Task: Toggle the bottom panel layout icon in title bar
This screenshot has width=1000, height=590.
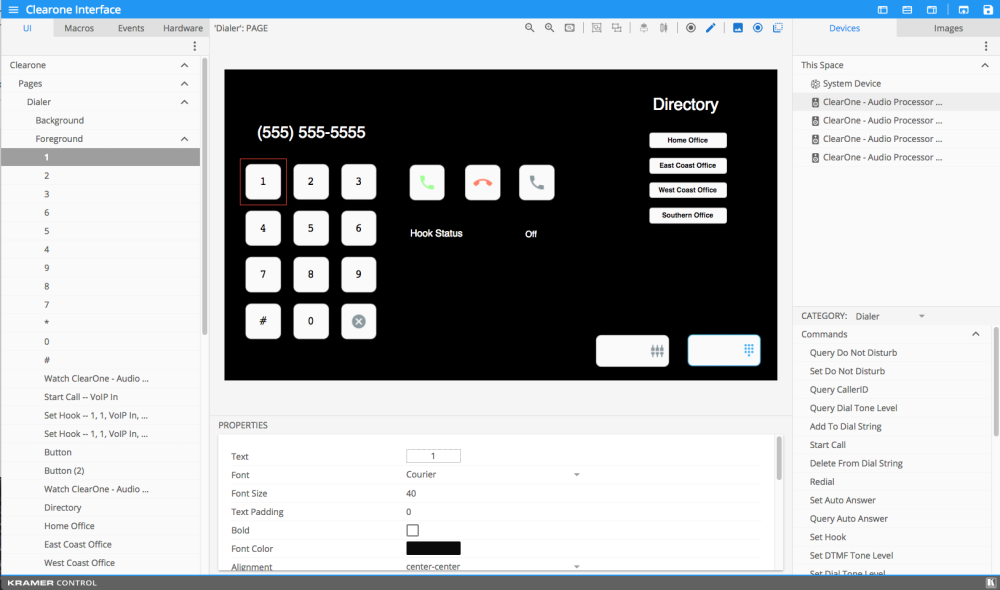Action: [907, 10]
